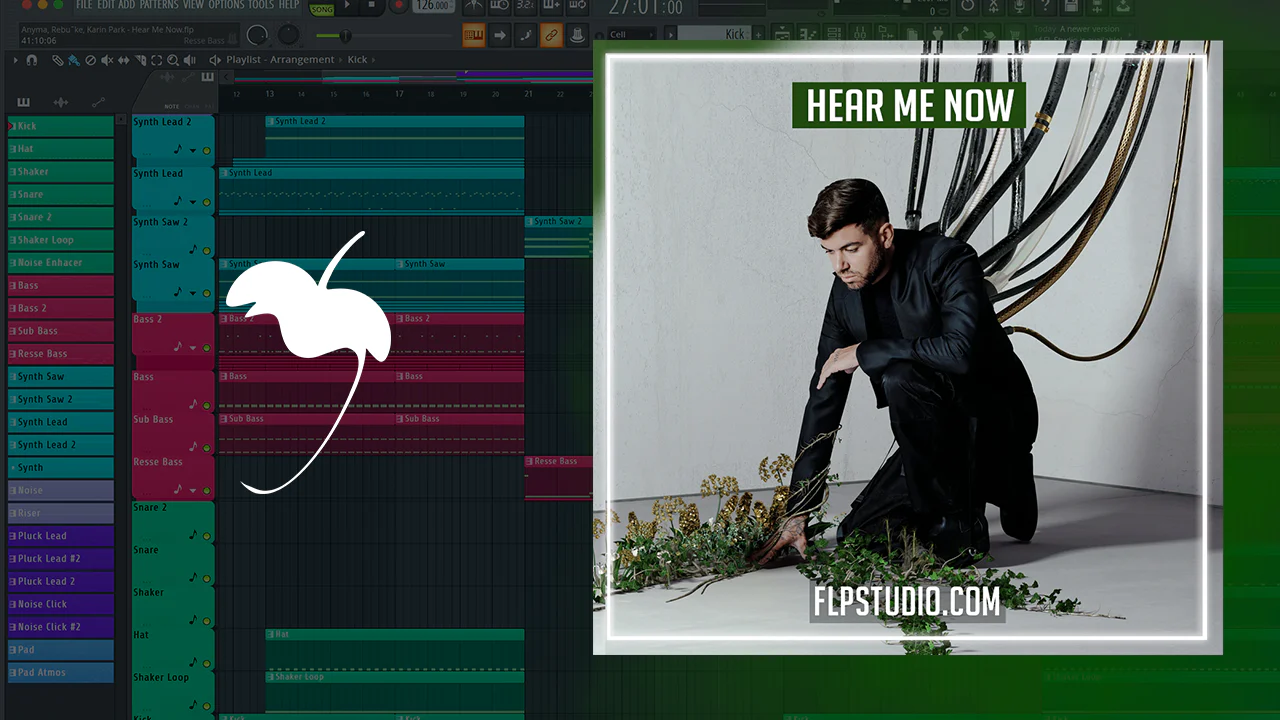This screenshot has height=720, width=1280.
Task: Open the playlist options menu arrow
Action: tap(15, 60)
